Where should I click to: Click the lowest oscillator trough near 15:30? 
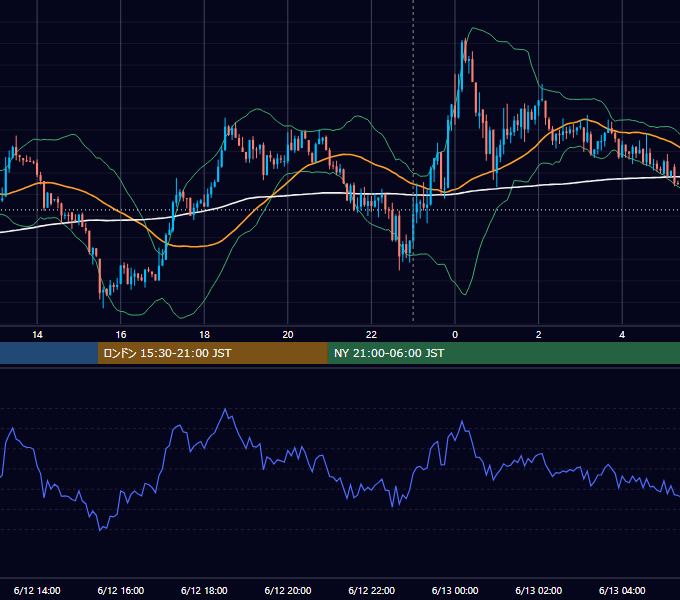tap(100, 530)
